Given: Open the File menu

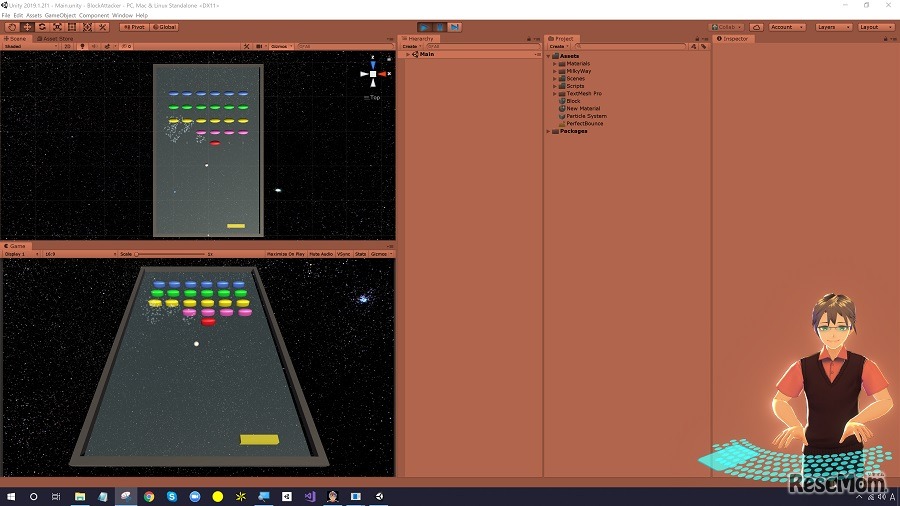Looking at the screenshot, I should click(6, 15).
